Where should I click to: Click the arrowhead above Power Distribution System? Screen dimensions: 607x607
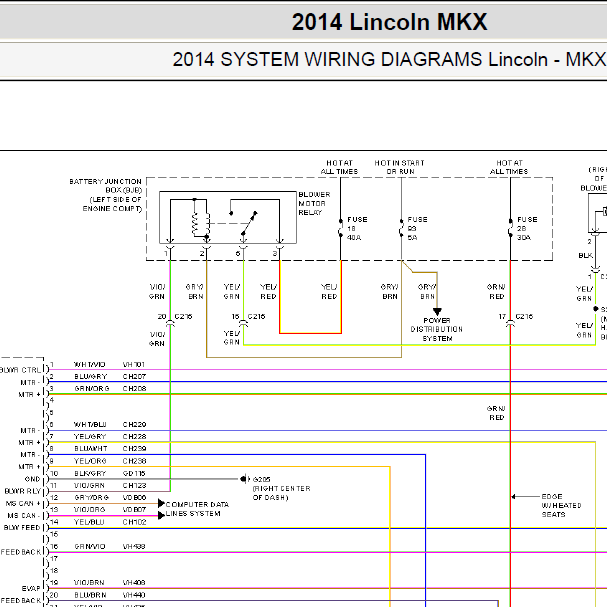[437, 312]
